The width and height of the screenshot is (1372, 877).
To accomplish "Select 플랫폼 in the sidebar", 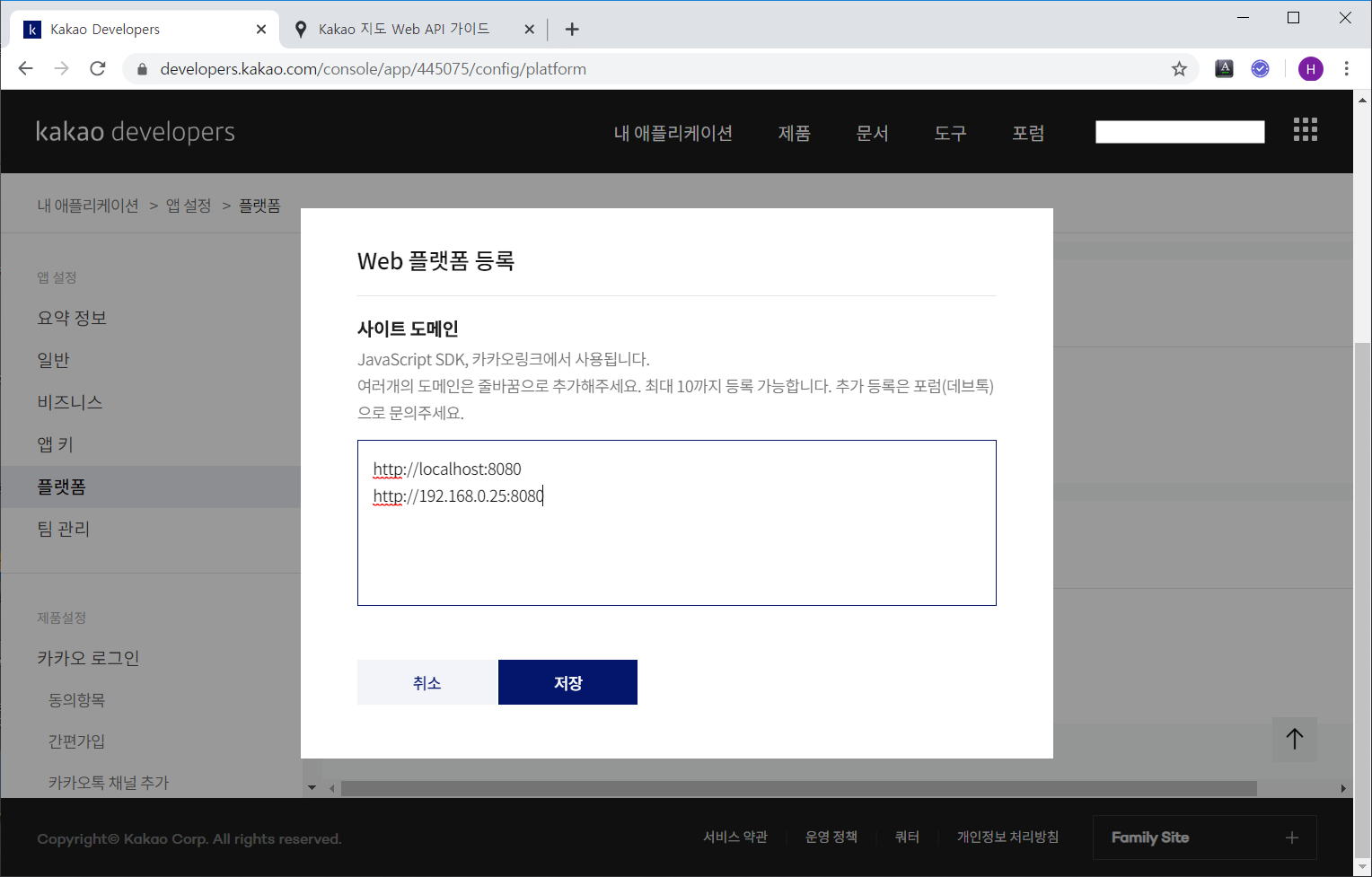I will (151, 487).
